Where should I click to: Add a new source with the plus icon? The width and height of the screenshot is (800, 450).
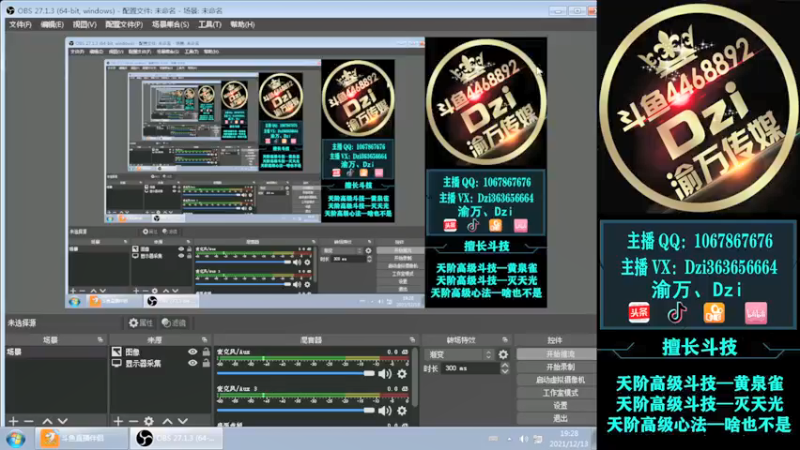tap(118, 421)
